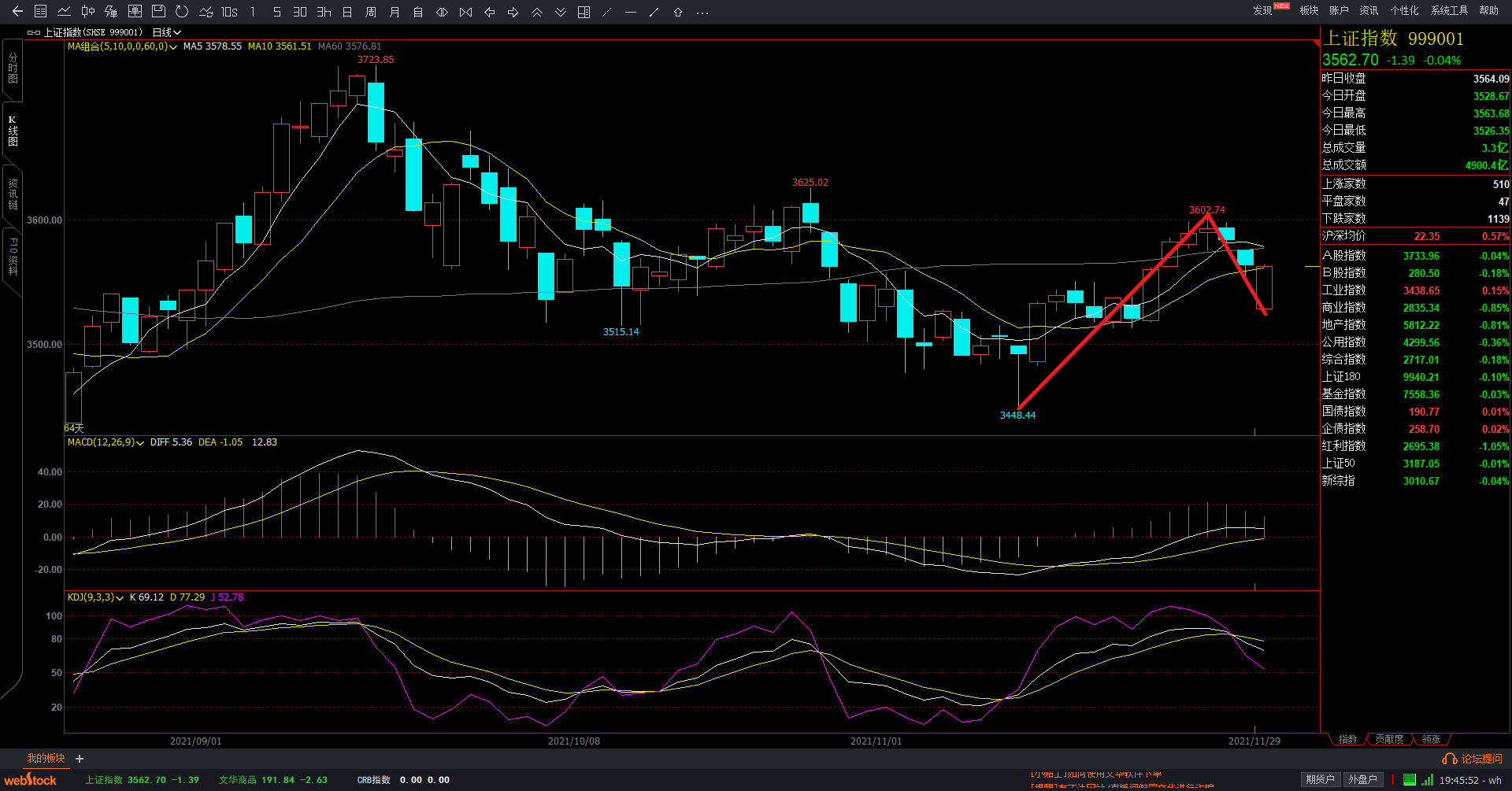The width and height of the screenshot is (1512, 791).
Task: Switch to the monthly 月 period
Action: 395,12
